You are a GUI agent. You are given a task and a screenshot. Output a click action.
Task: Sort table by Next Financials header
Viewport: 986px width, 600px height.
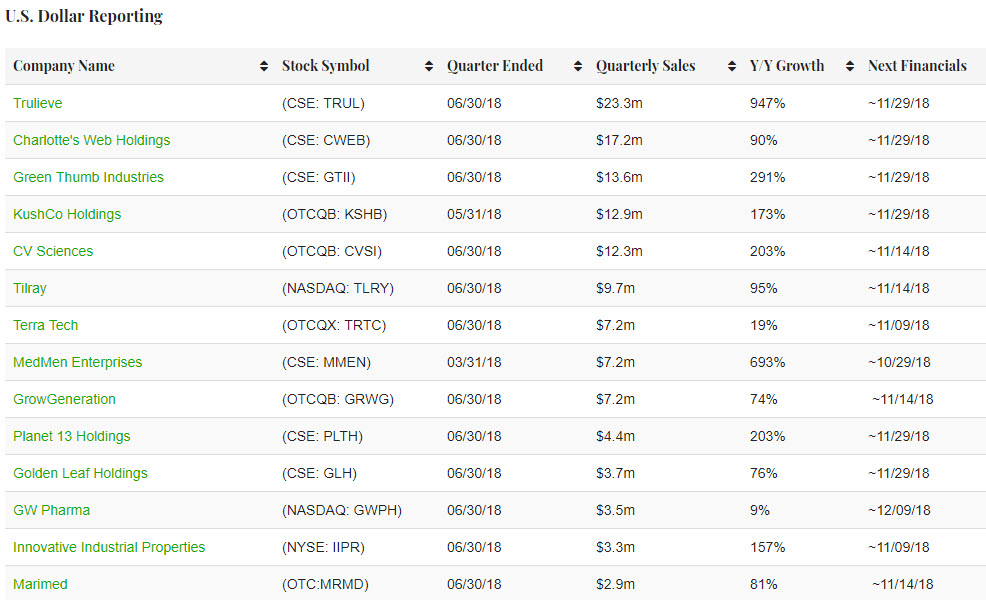917,66
